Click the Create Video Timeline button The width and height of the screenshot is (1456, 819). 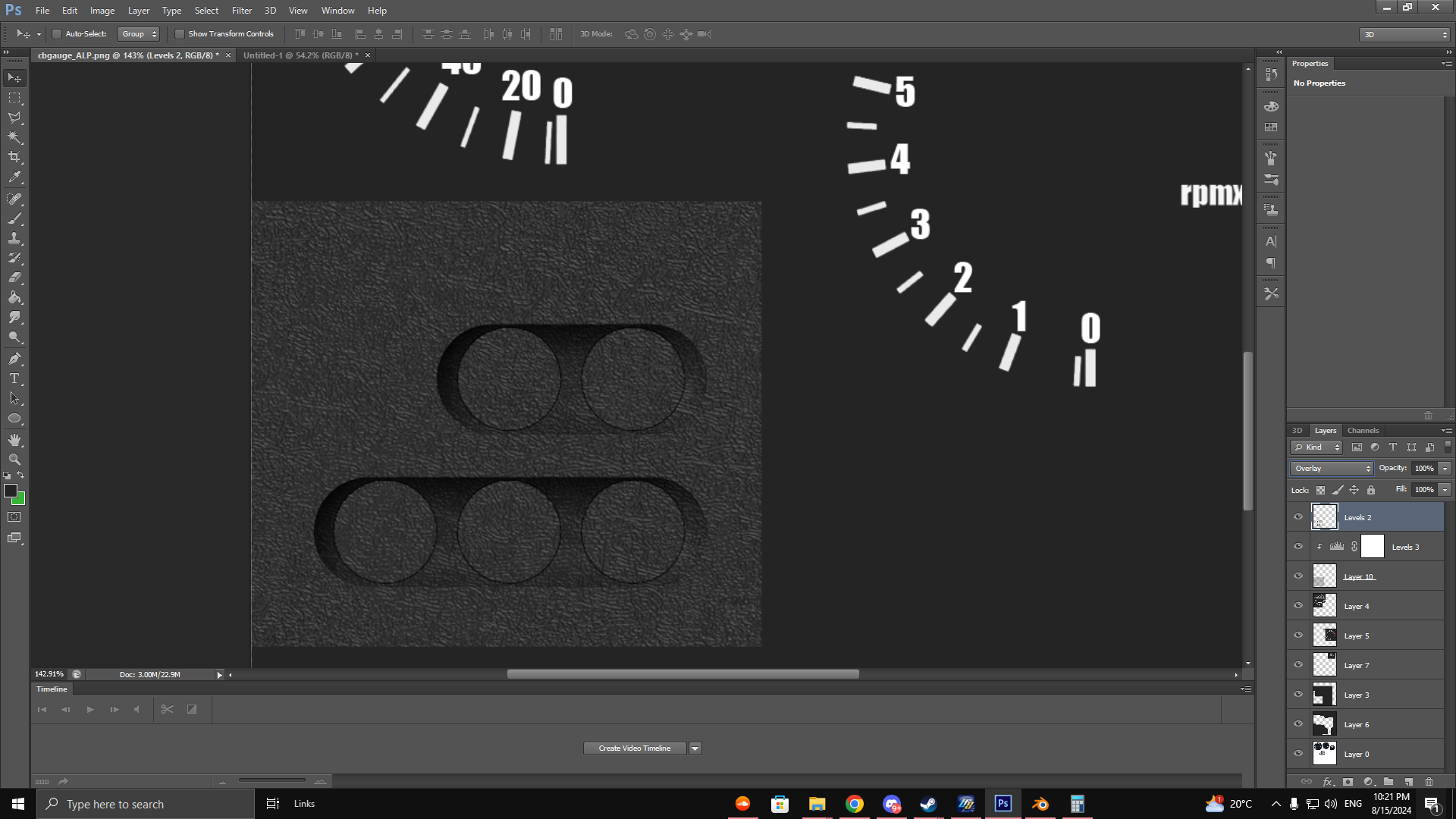click(634, 748)
